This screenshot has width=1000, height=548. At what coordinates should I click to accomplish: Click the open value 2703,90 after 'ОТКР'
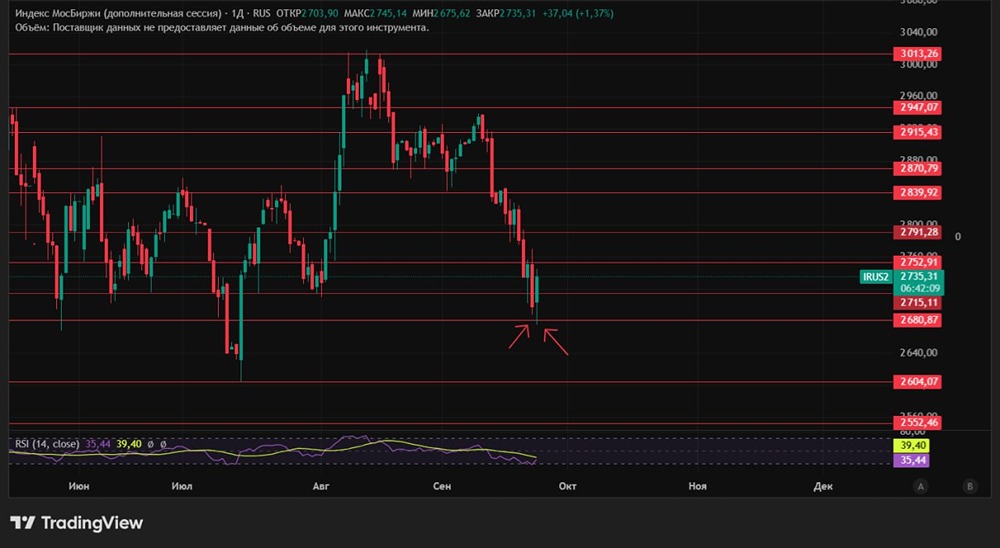(320, 13)
